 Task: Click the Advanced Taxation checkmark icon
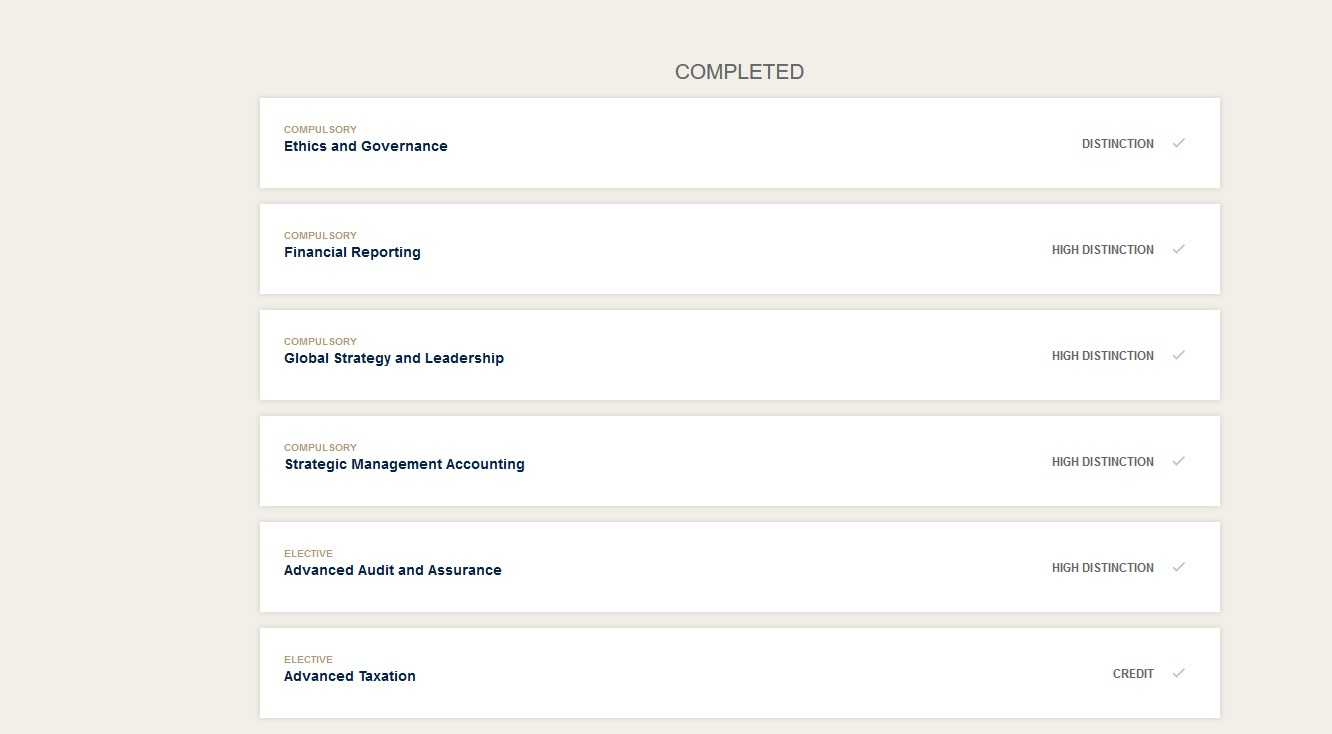pos(1179,673)
